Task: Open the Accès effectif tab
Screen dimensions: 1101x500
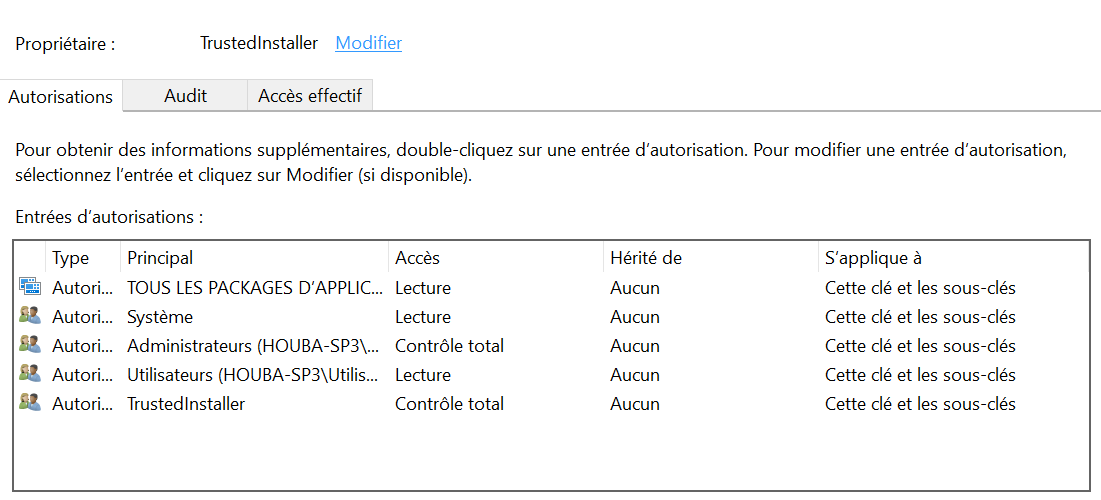Action: pyautogui.click(x=310, y=96)
